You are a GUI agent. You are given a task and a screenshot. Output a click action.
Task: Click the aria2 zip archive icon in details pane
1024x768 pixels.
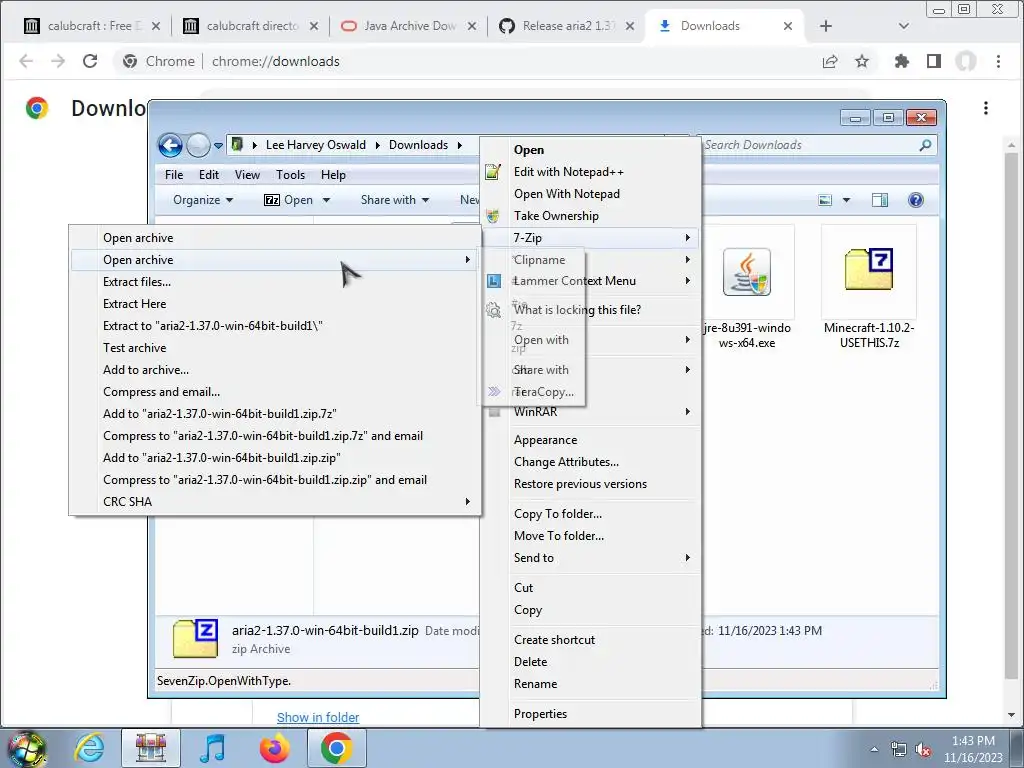click(x=195, y=639)
